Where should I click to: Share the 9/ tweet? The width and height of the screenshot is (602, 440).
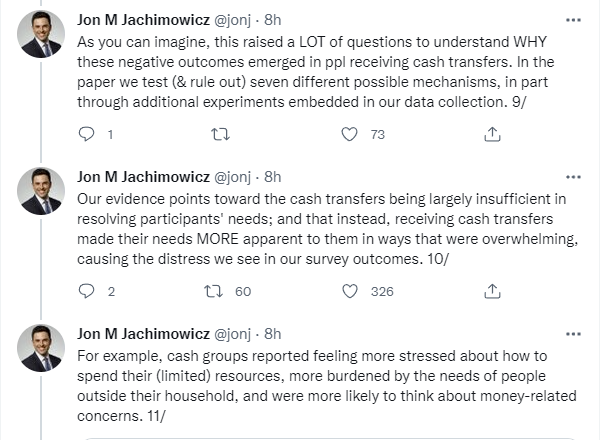[492, 134]
